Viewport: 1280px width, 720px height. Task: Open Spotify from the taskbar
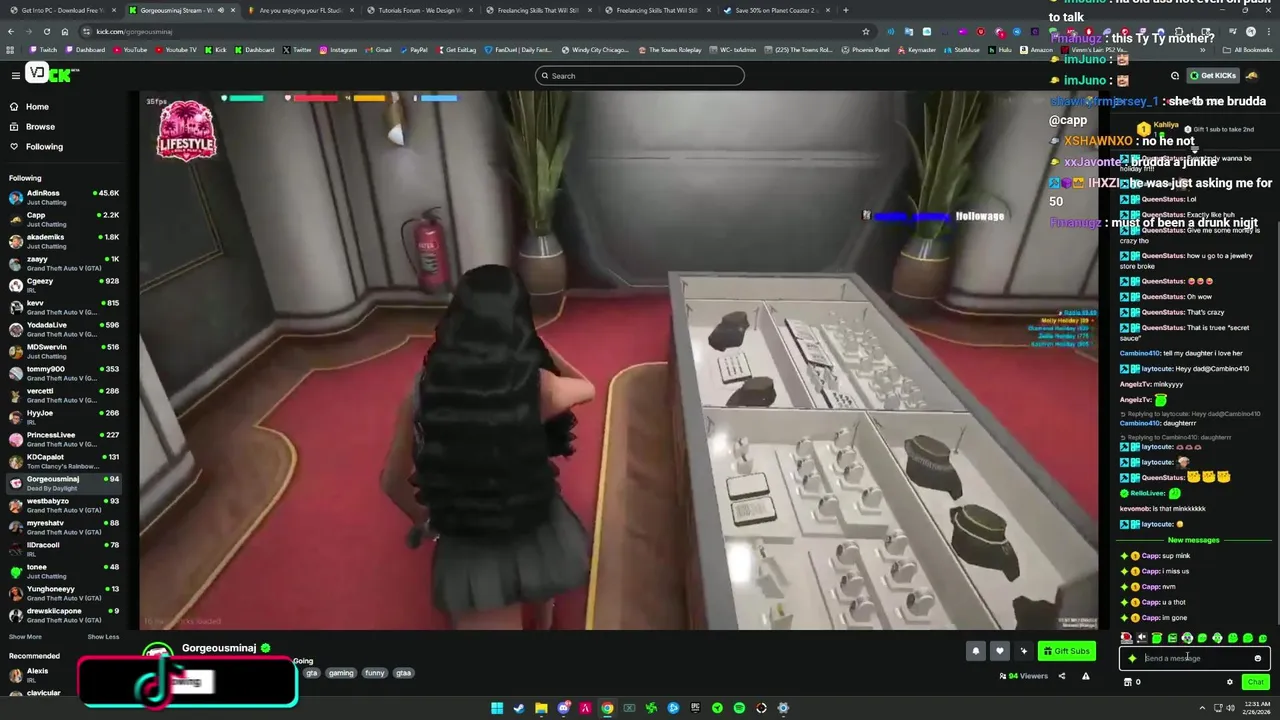point(739,708)
